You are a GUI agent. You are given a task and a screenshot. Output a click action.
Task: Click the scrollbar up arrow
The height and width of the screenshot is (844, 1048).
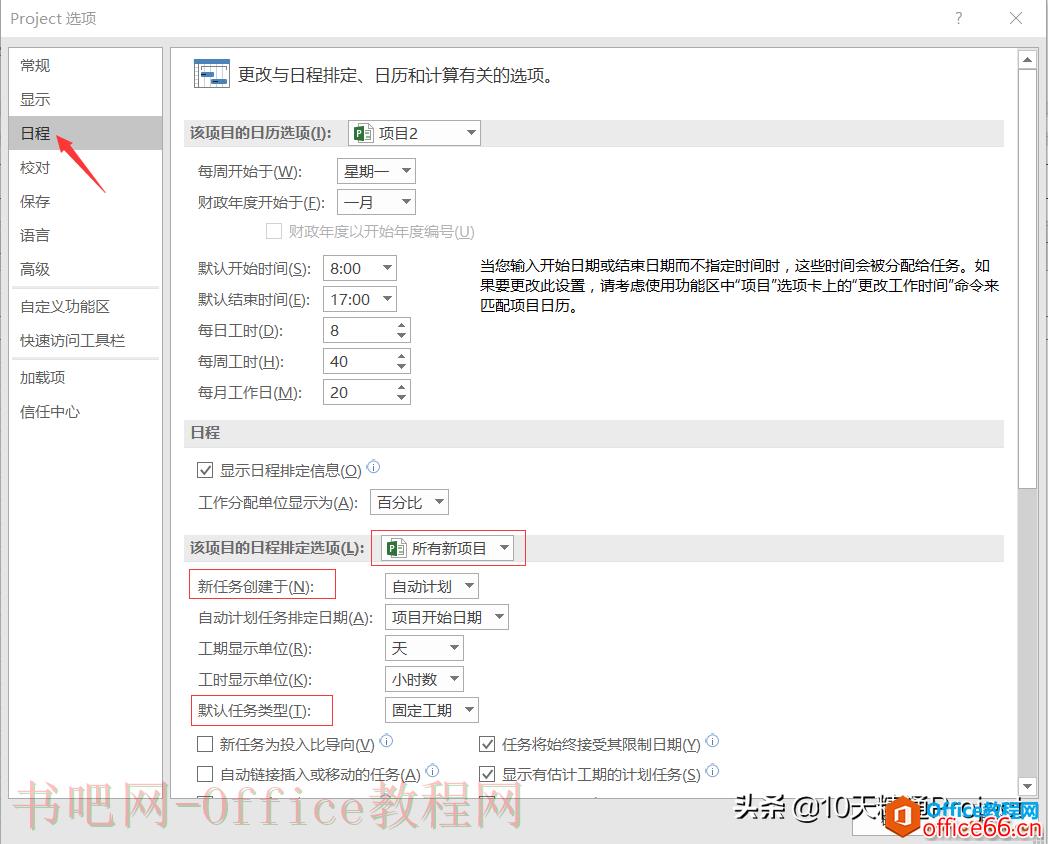pyautogui.click(x=1027, y=59)
